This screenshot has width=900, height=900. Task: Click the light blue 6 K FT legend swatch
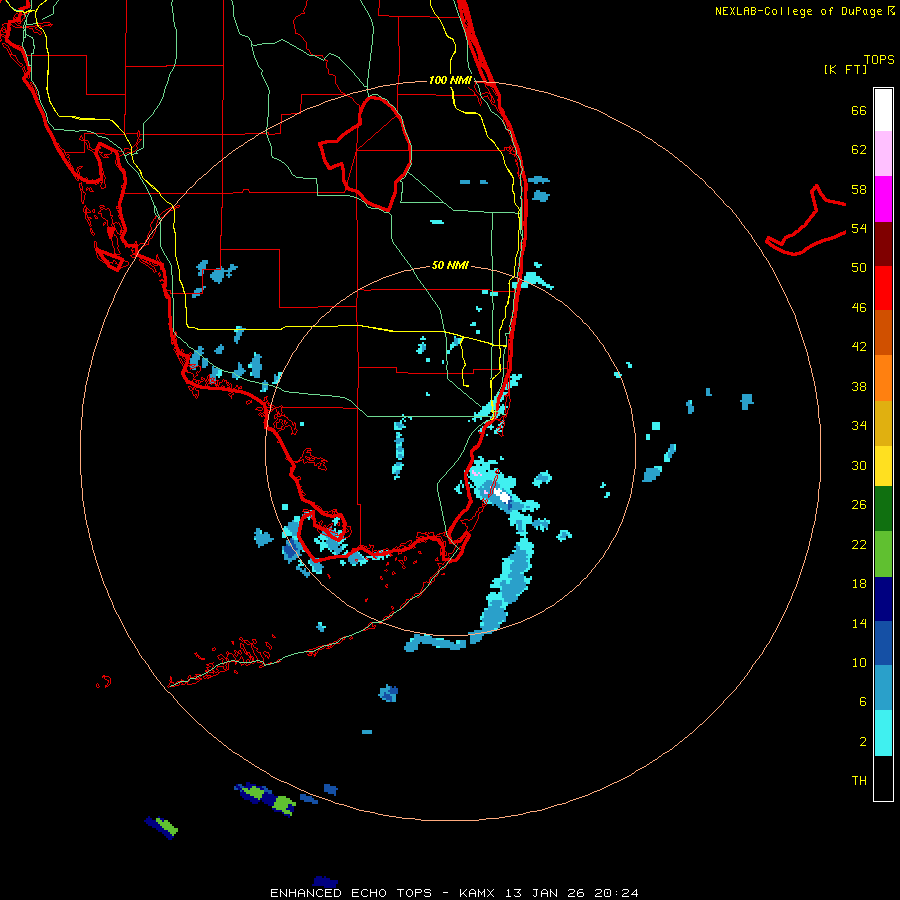point(883,688)
